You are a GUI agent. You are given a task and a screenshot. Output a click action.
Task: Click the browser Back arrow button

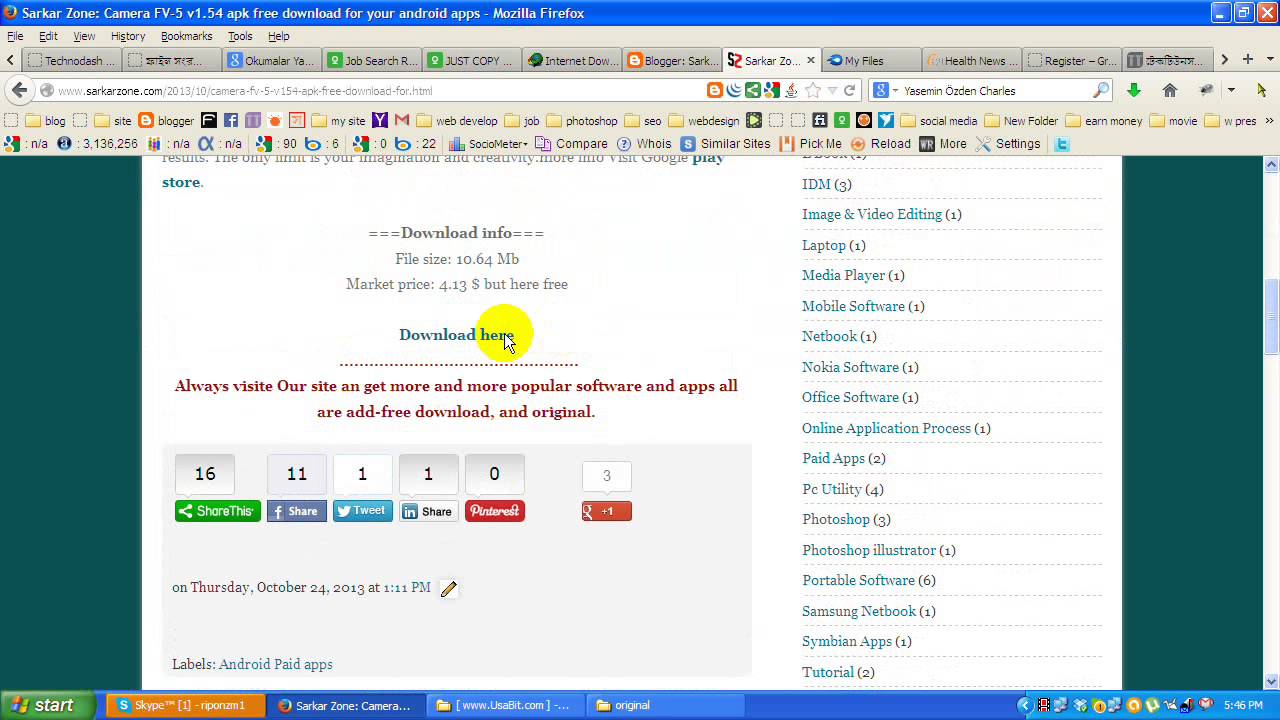point(19,90)
